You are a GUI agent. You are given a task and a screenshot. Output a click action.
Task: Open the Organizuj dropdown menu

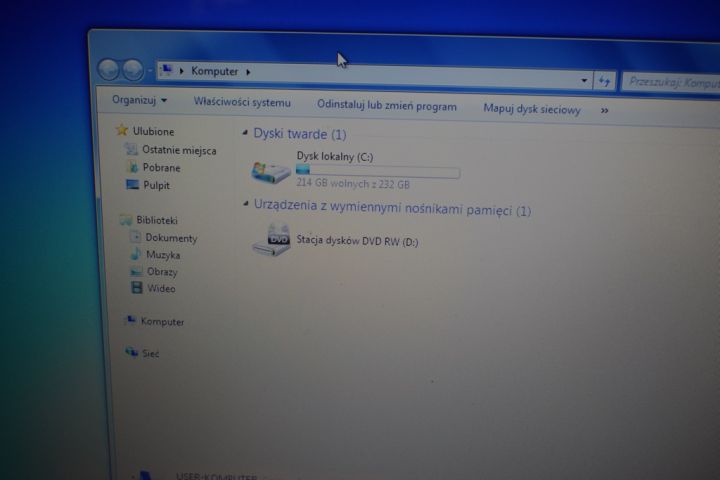coord(139,100)
